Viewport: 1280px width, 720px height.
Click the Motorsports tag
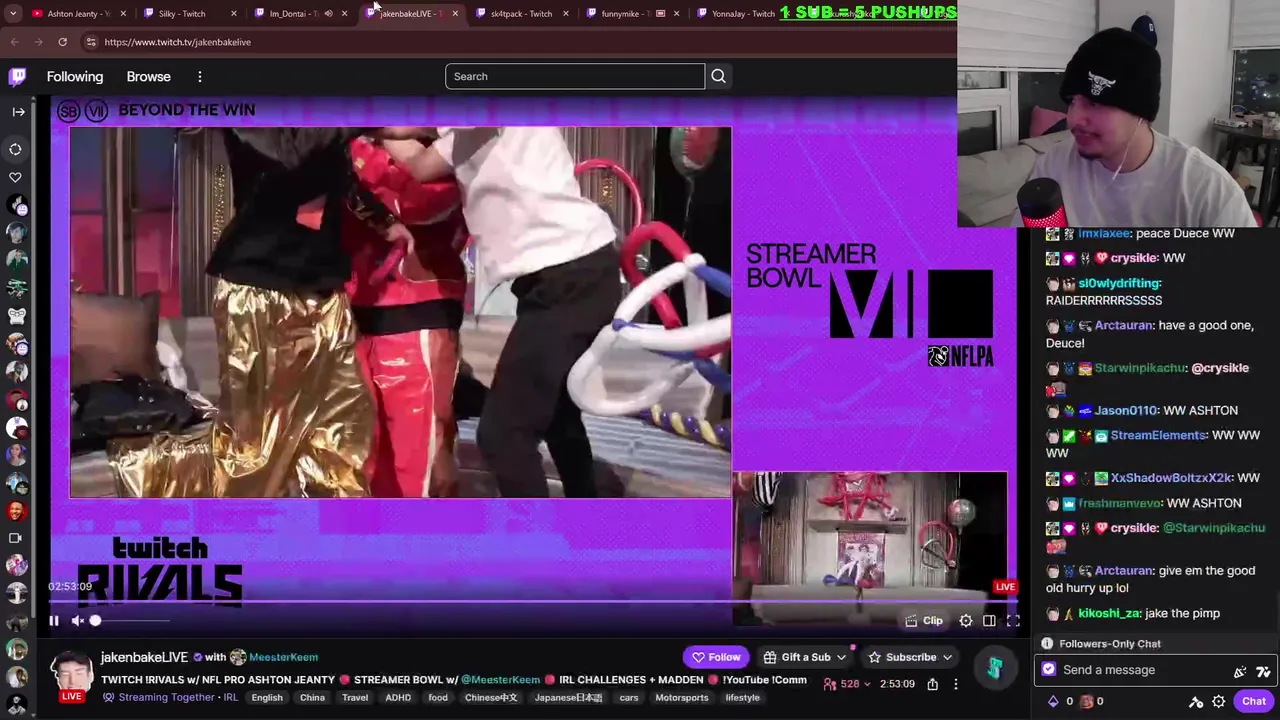[x=682, y=698]
